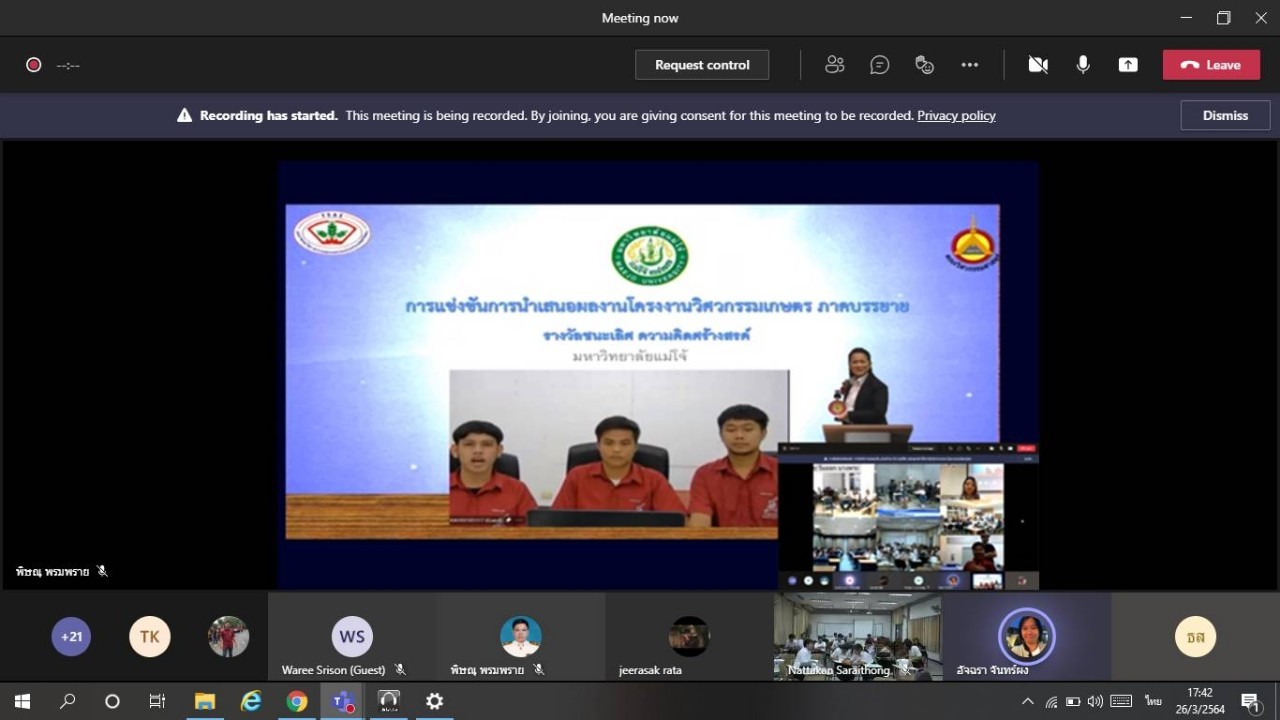Screen dimensions: 1280x720
Task: Click the recording indicator icon
Action: [33, 65]
